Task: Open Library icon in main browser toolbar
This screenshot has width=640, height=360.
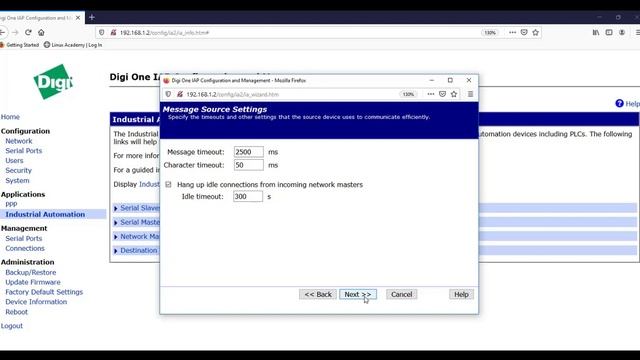Action: pos(596,32)
